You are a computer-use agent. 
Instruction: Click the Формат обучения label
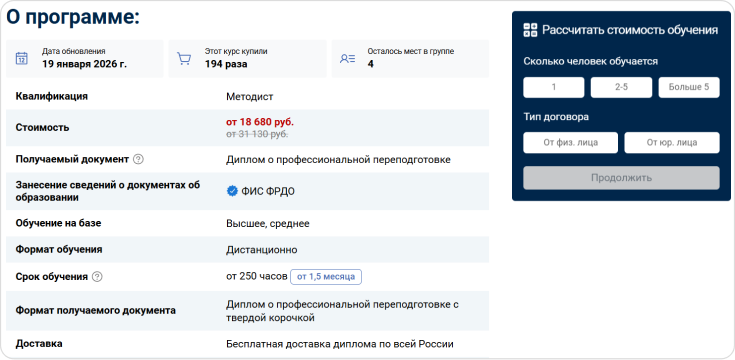coord(59,250)
